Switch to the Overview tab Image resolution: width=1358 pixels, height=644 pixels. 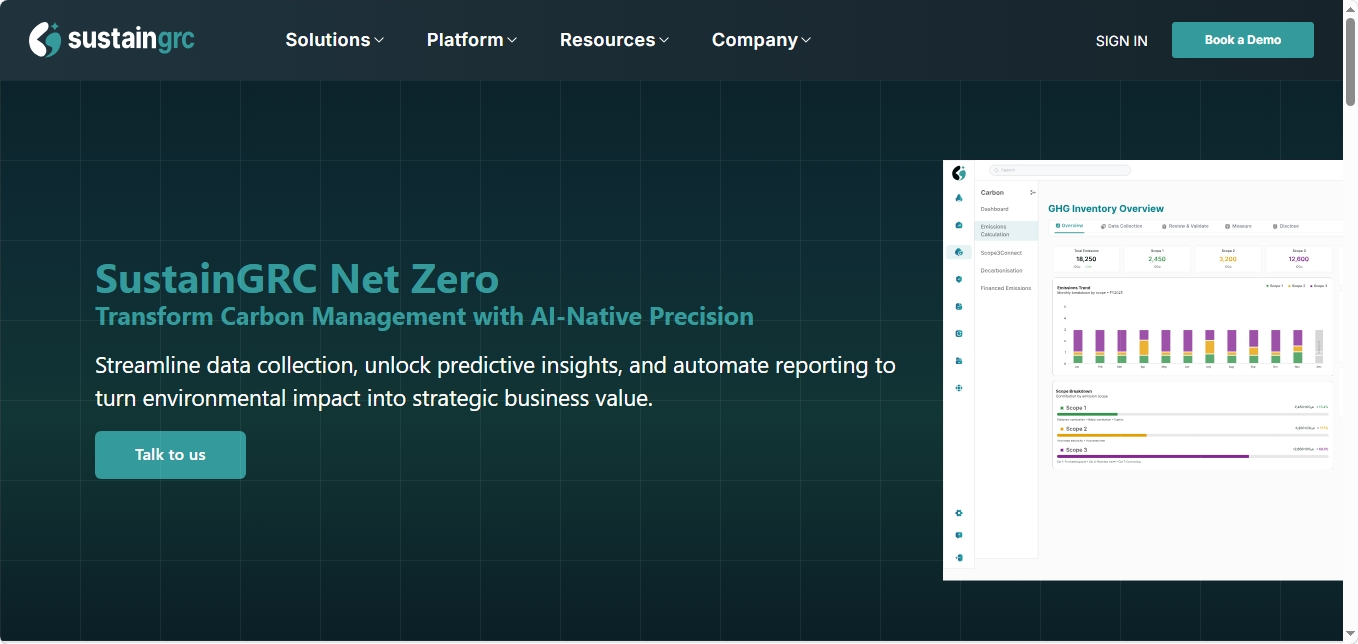(1069, 226)
